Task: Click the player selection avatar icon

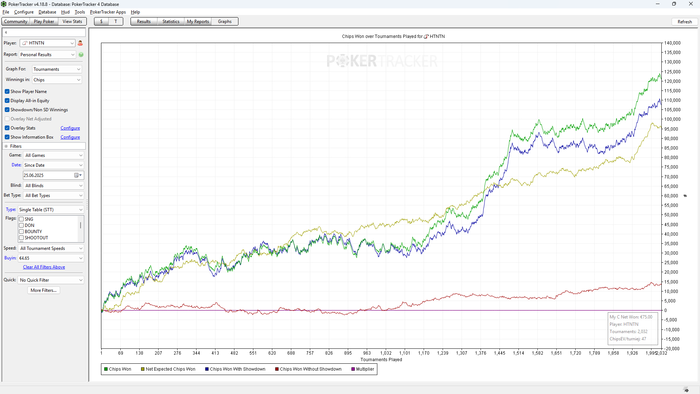Action: 80,43
